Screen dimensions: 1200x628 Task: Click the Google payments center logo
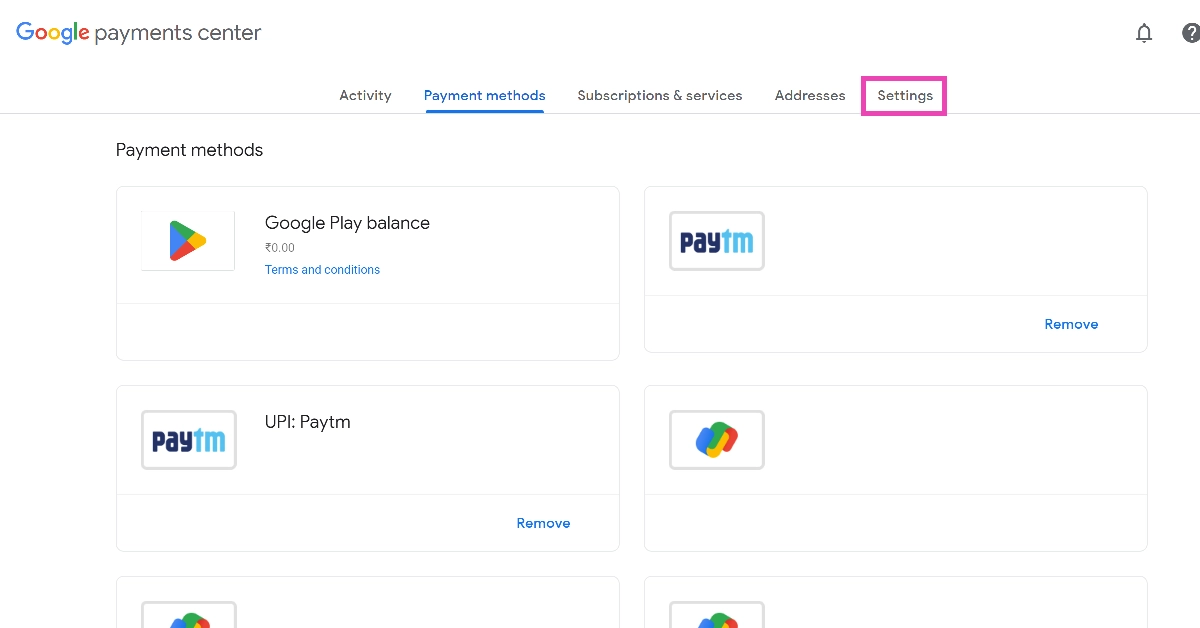[x=138, y=33]
